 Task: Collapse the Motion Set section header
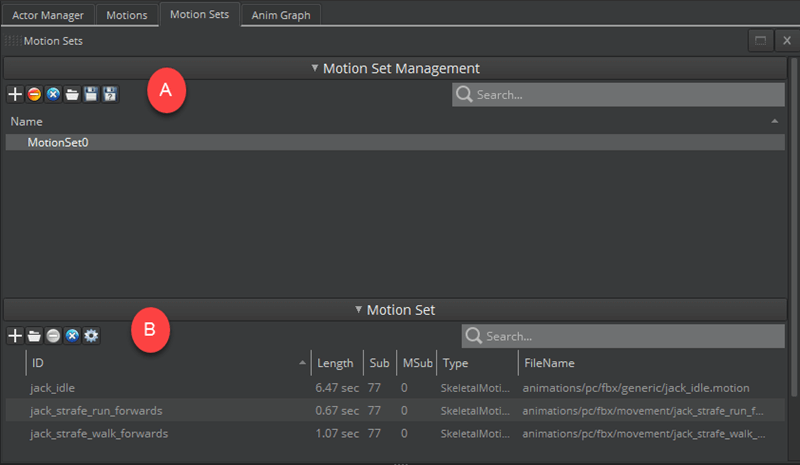click(395, 310)
